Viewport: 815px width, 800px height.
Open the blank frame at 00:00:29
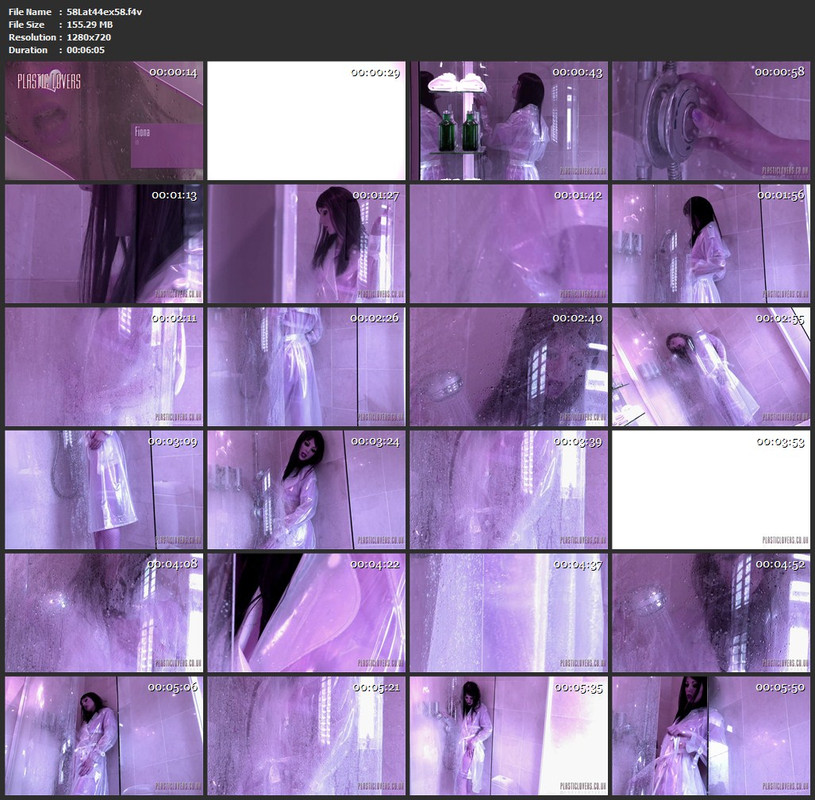pos(306,121)
